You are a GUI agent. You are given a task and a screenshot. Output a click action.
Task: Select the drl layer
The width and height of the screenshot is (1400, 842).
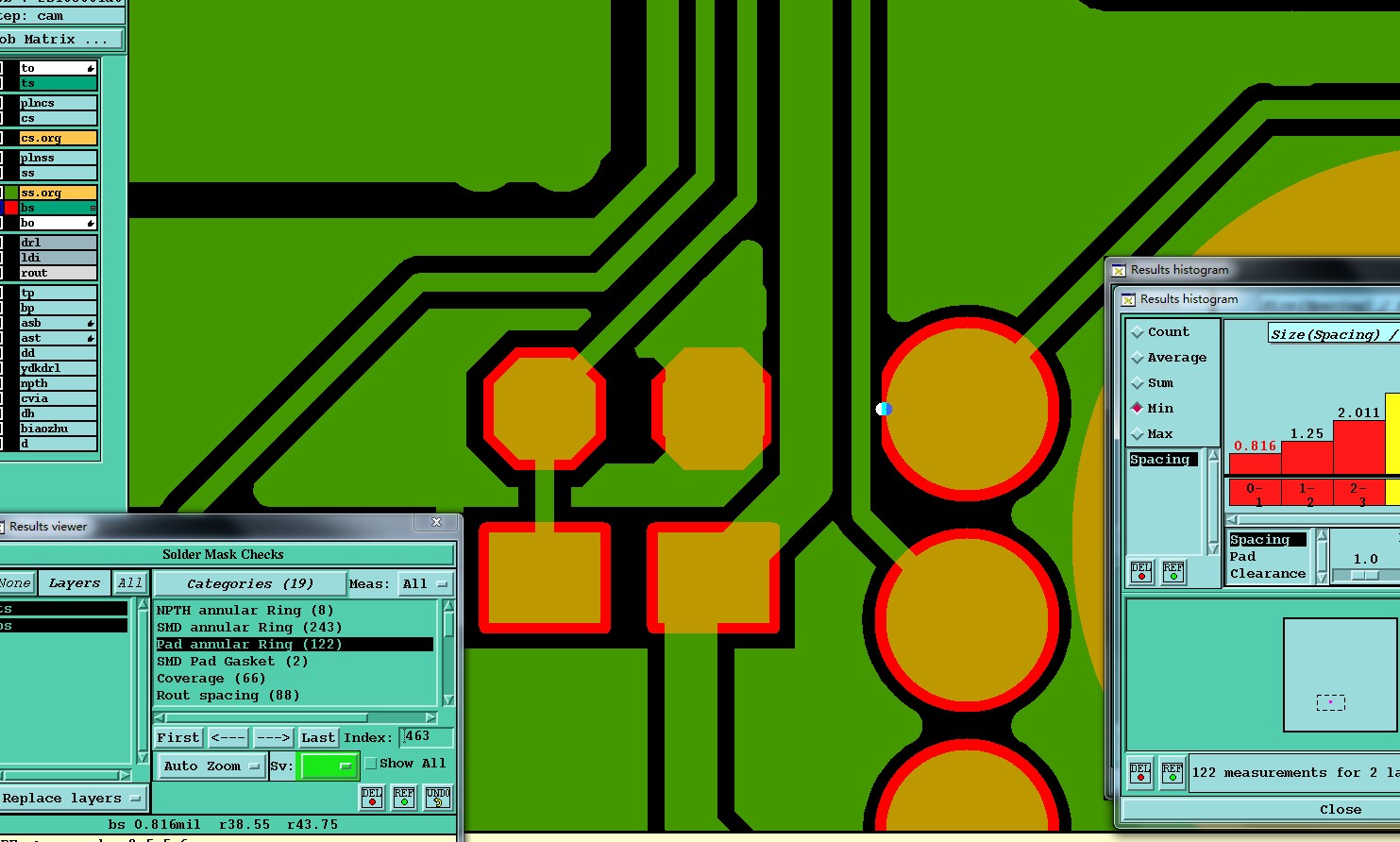click(x=58, y=243)
